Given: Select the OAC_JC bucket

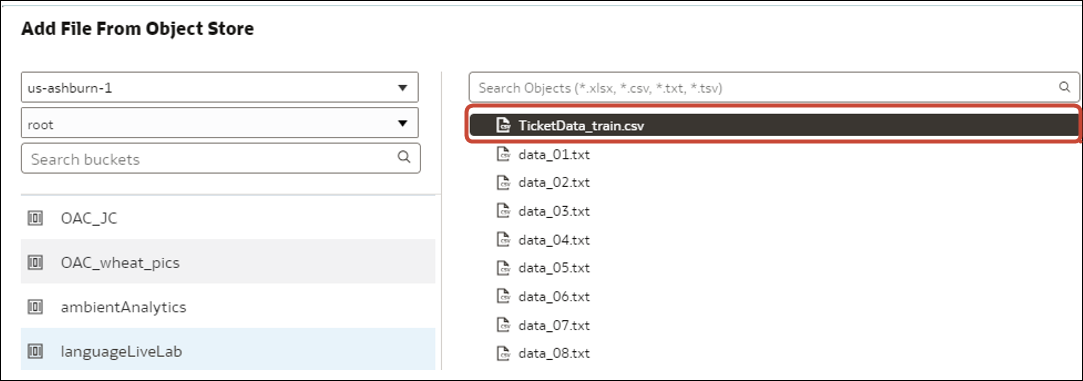Looking at the screenshot, I should 228,218.
